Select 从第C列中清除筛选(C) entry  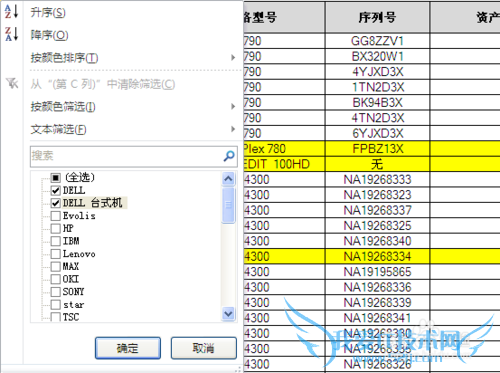click(103, 84)
